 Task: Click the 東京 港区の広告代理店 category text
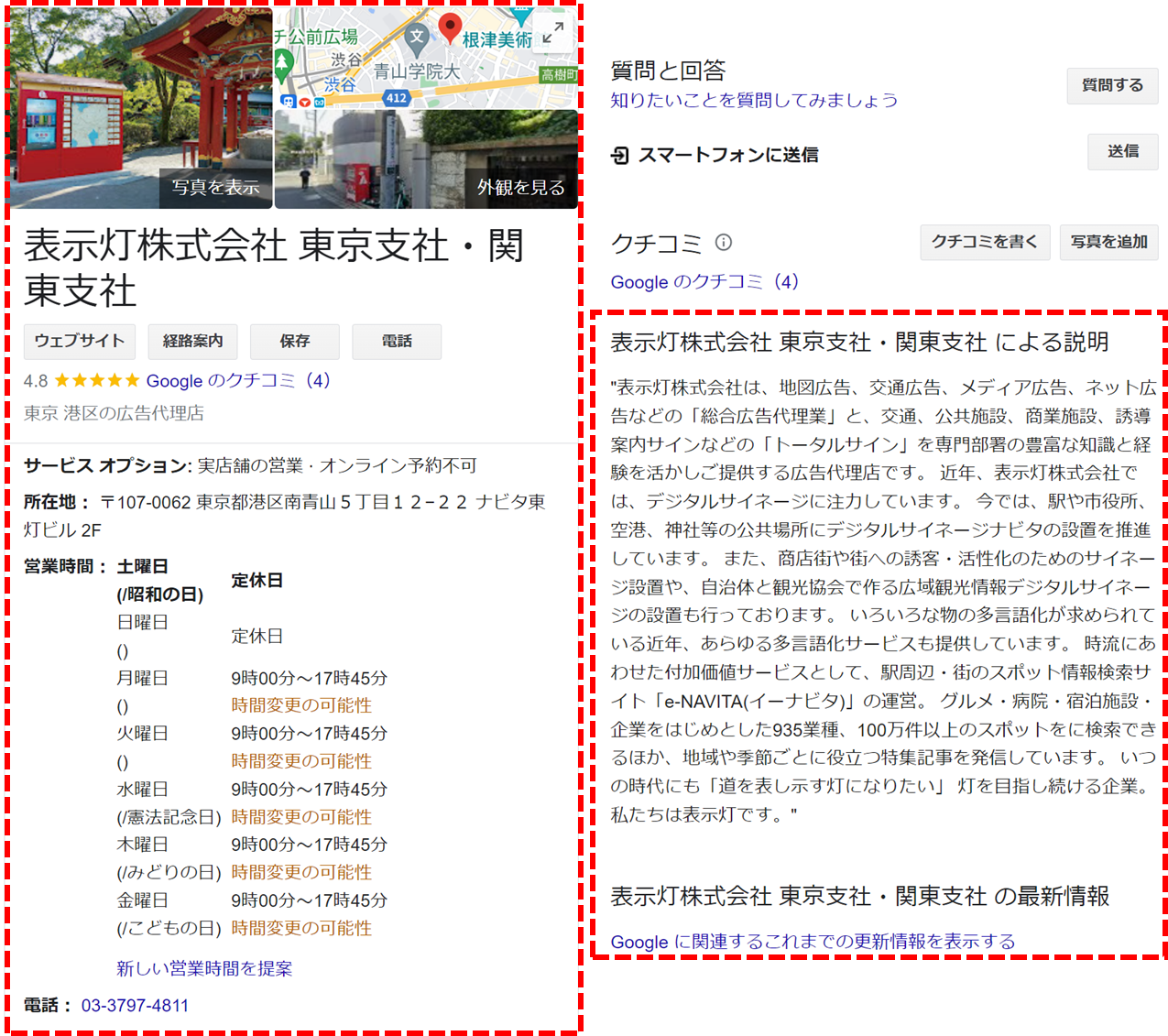pyautogui.click(x=114, y=413)
